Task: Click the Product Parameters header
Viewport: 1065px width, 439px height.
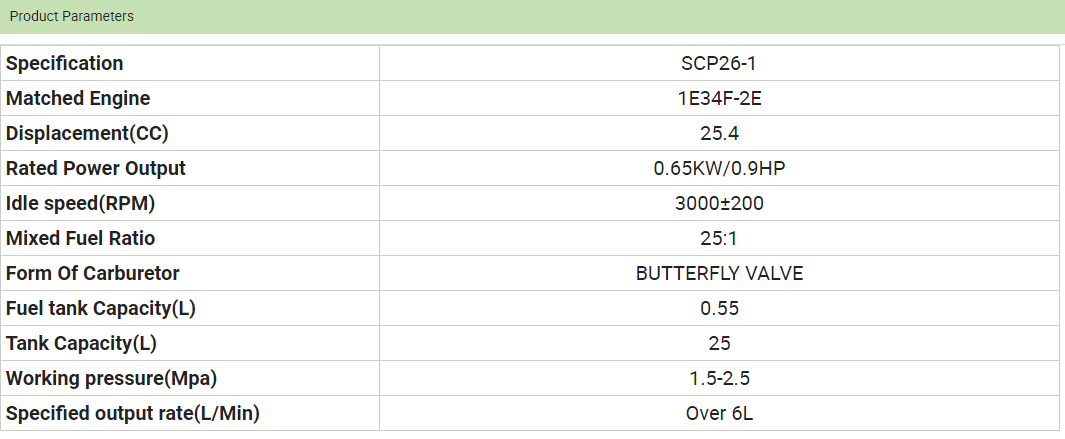Action: coord(72,16)
